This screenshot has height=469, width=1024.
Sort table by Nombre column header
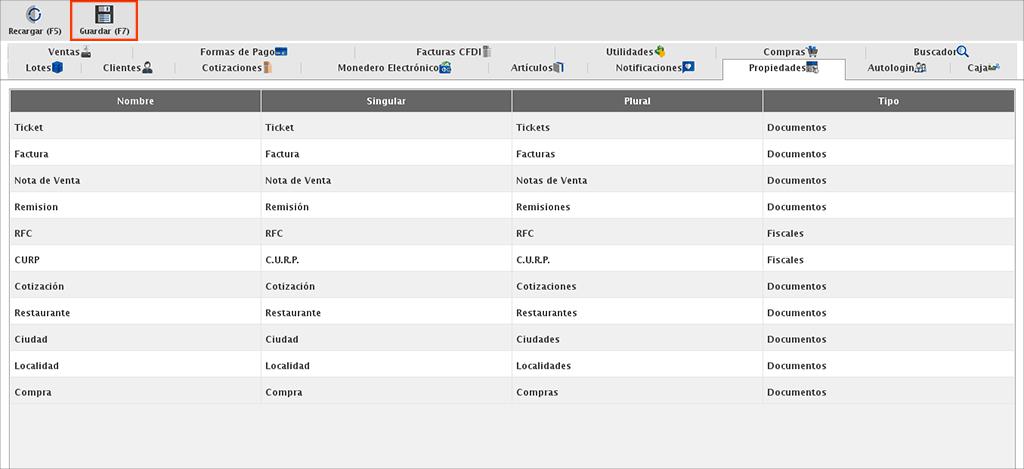[135, 101]
